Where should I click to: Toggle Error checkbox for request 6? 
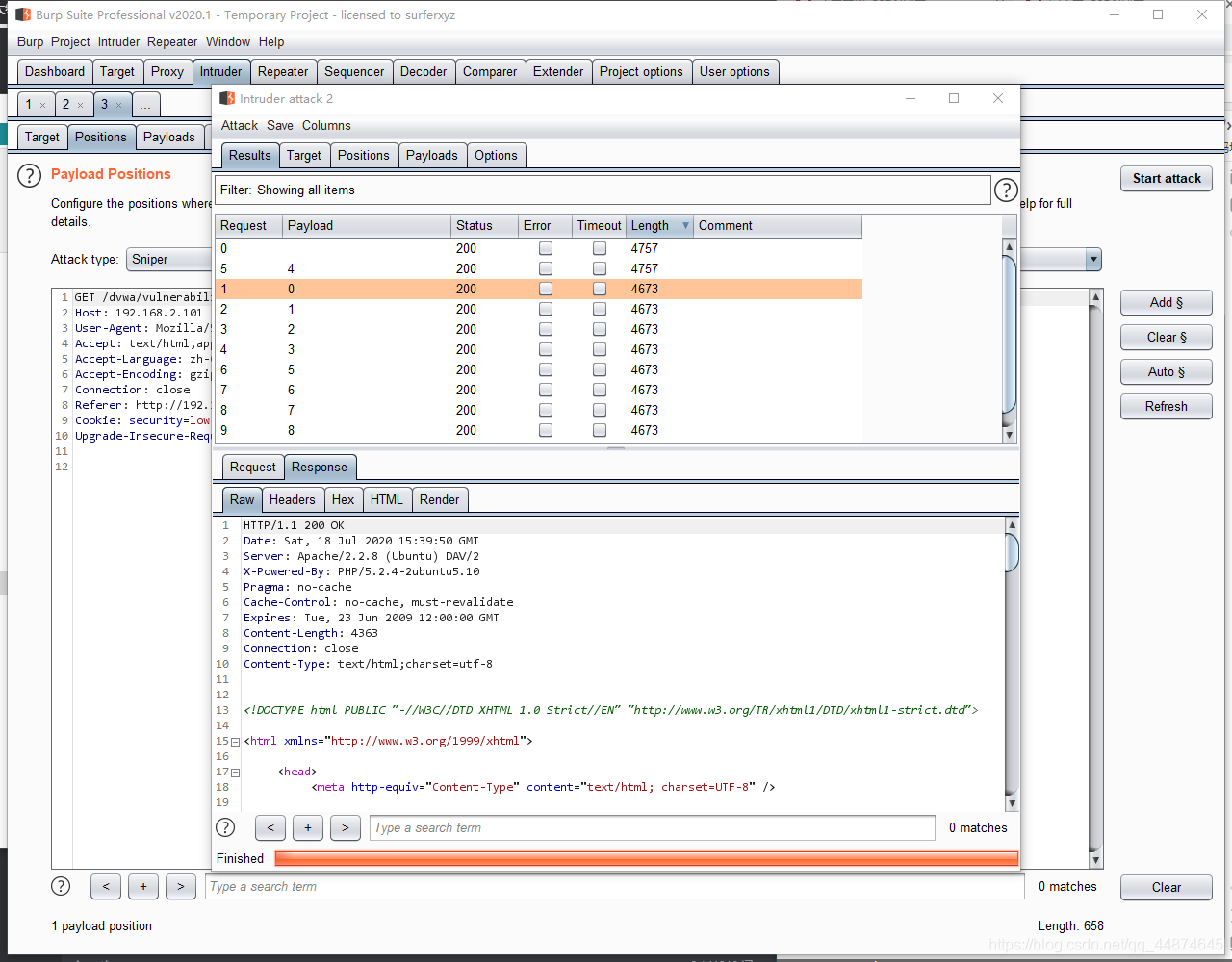[x=546, y=369]
